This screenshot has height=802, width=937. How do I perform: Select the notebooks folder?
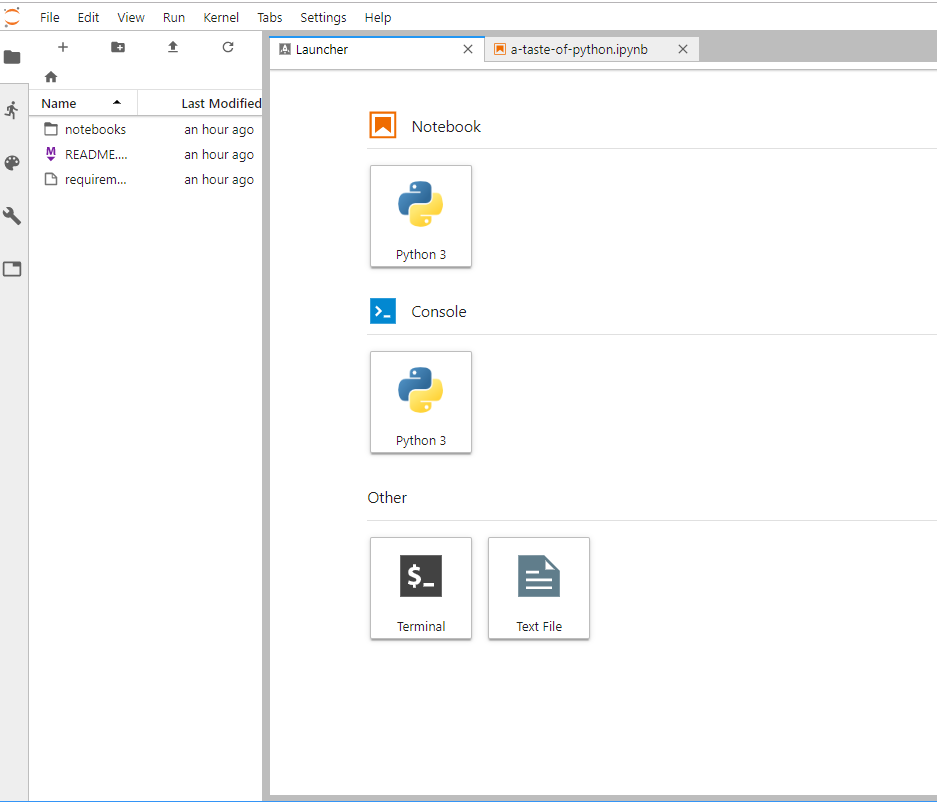(x=146, y=130)
